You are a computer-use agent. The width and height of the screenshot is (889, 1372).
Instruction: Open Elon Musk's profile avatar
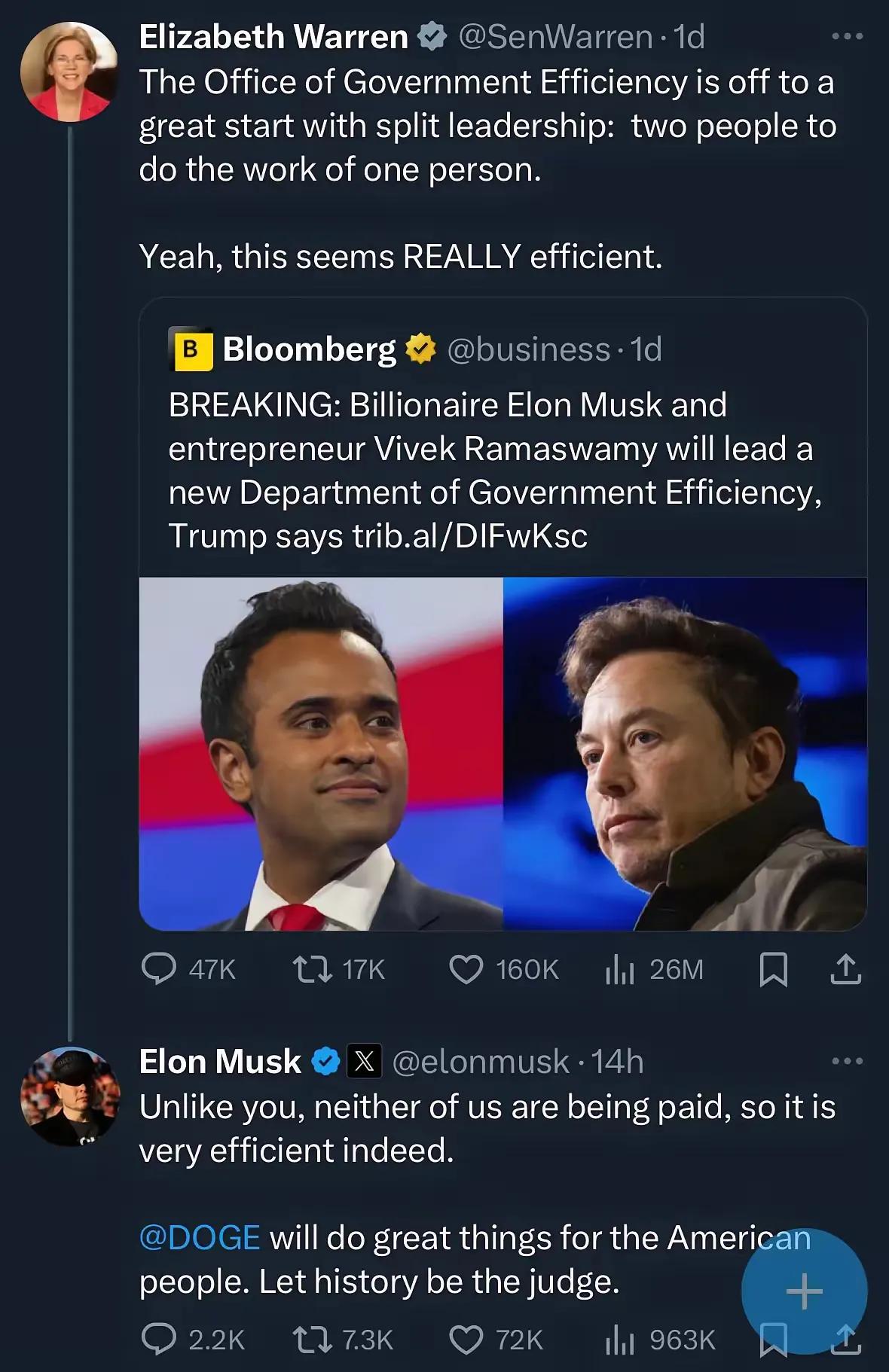69,1096
